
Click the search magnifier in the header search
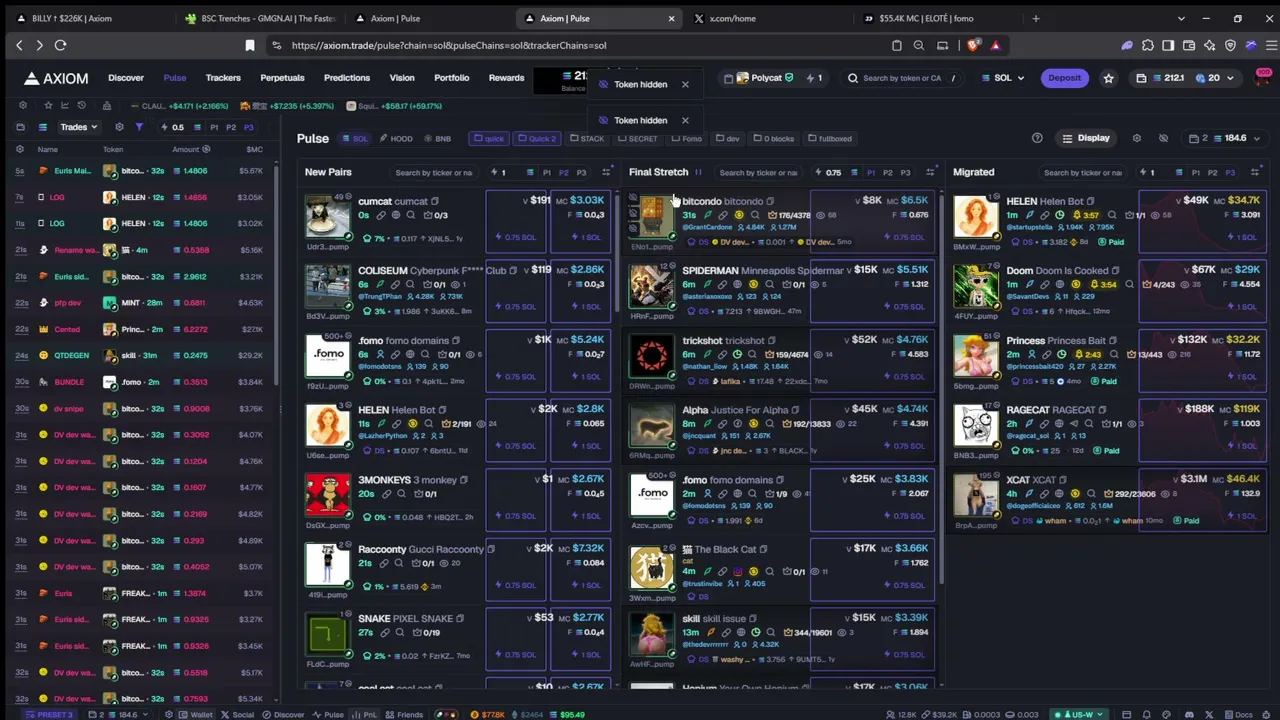[853, 78]
